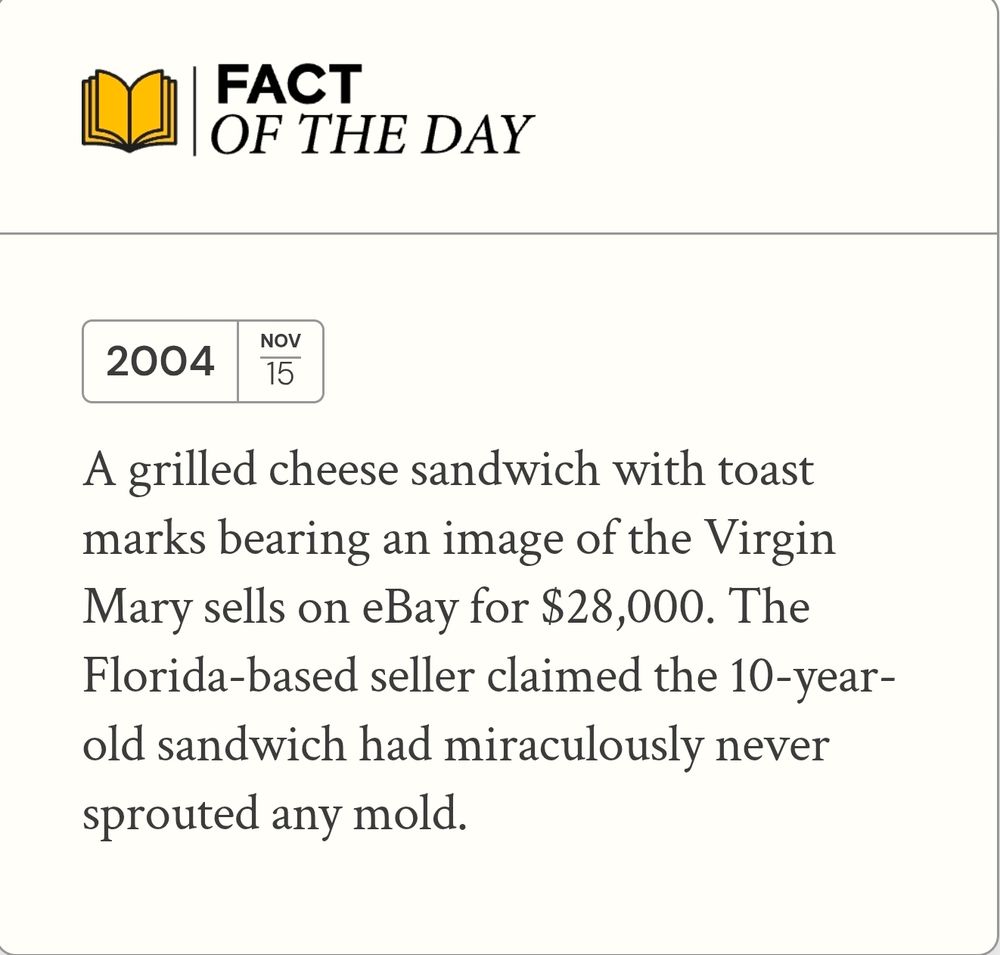
Task: Click the words toast marks
Action: pos(448,505)
